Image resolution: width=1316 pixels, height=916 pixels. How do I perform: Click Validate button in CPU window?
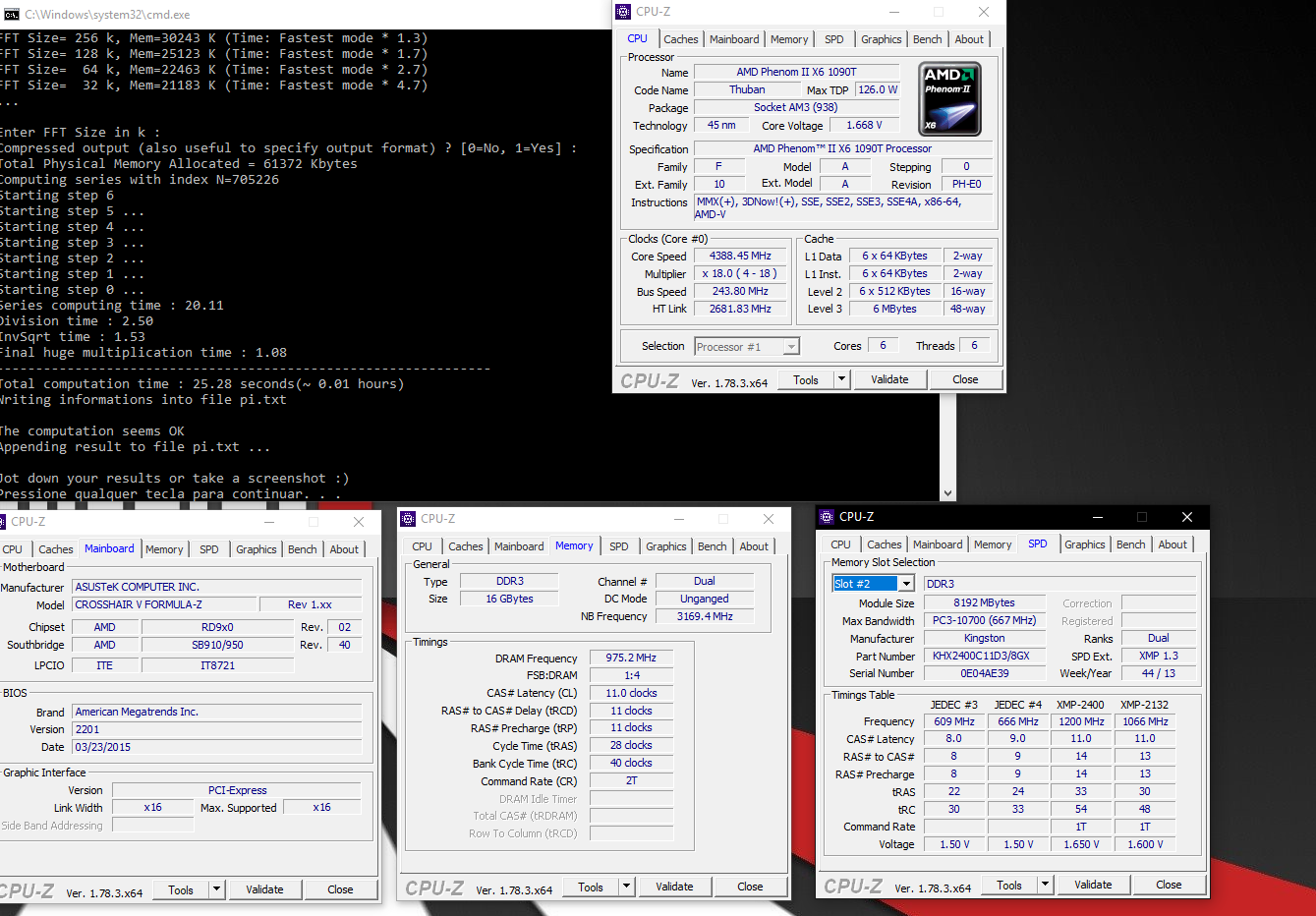pyautogui.click(x=889, y=379)
